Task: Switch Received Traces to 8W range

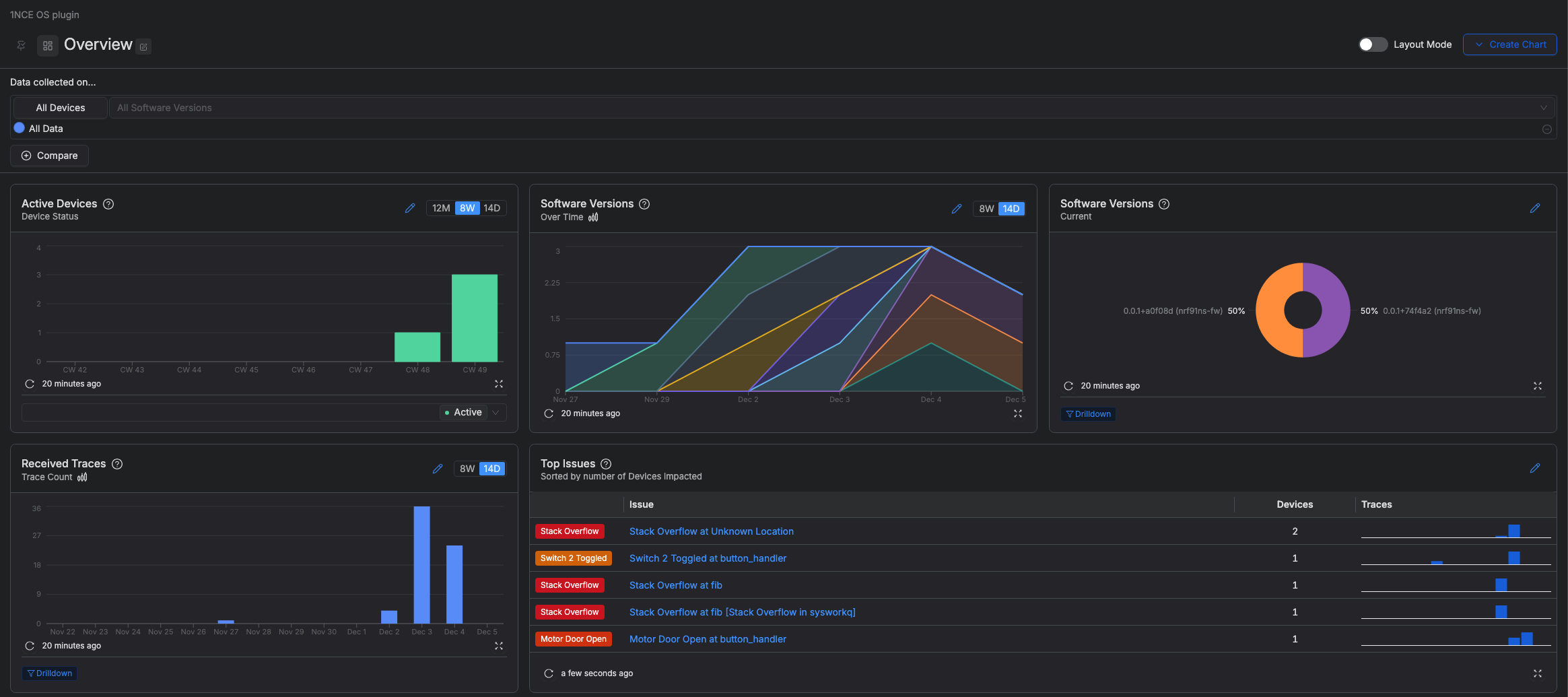Action: [x=467, y=469]
